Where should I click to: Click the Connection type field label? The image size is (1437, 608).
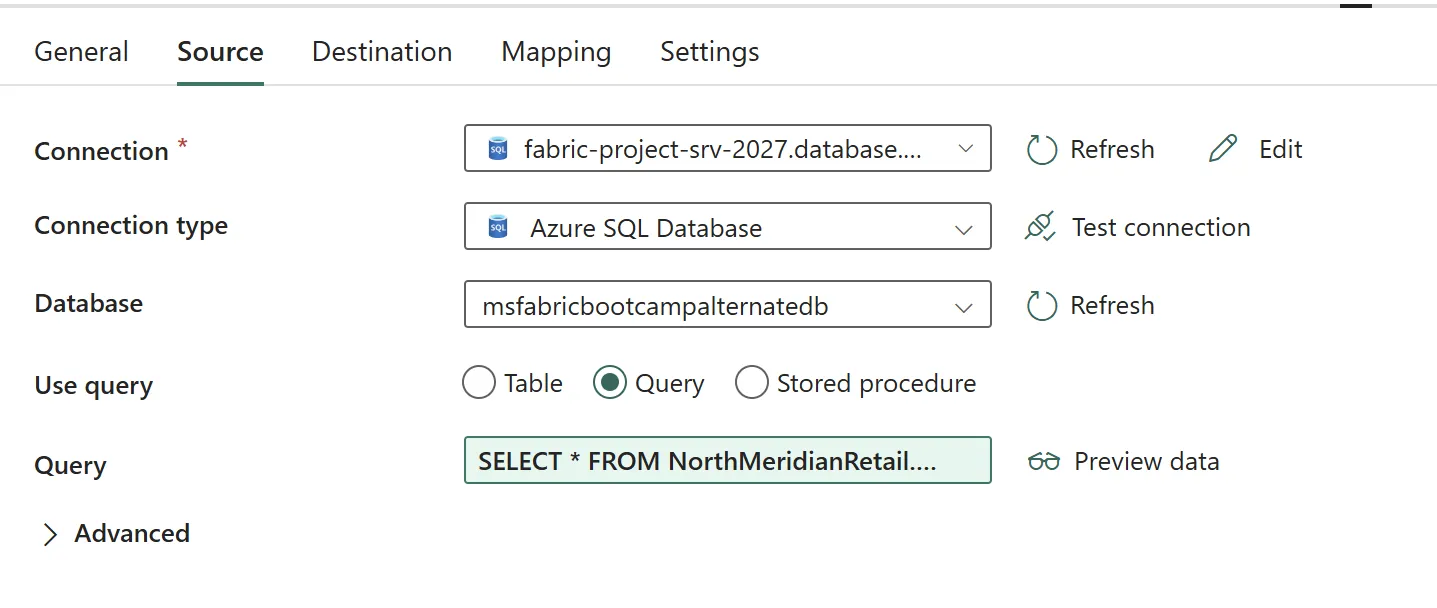[x=131, y=226]
